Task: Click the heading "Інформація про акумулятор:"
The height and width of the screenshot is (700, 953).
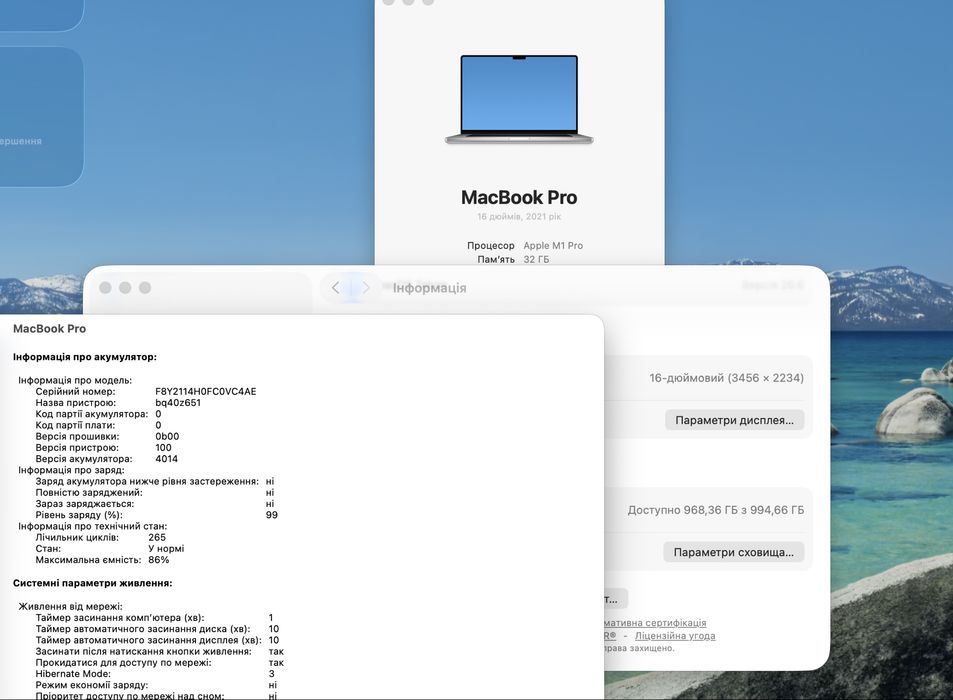Action: (x=84, y=357)
